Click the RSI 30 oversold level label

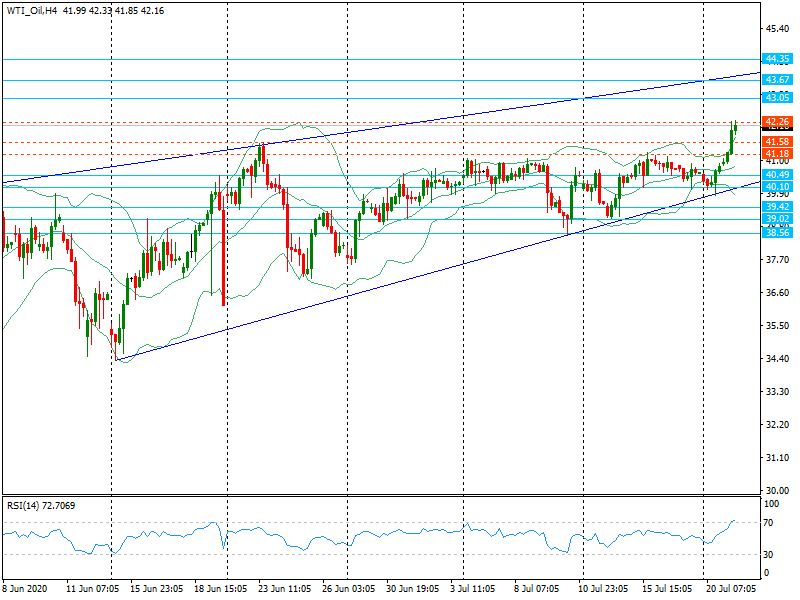[768, 554]
